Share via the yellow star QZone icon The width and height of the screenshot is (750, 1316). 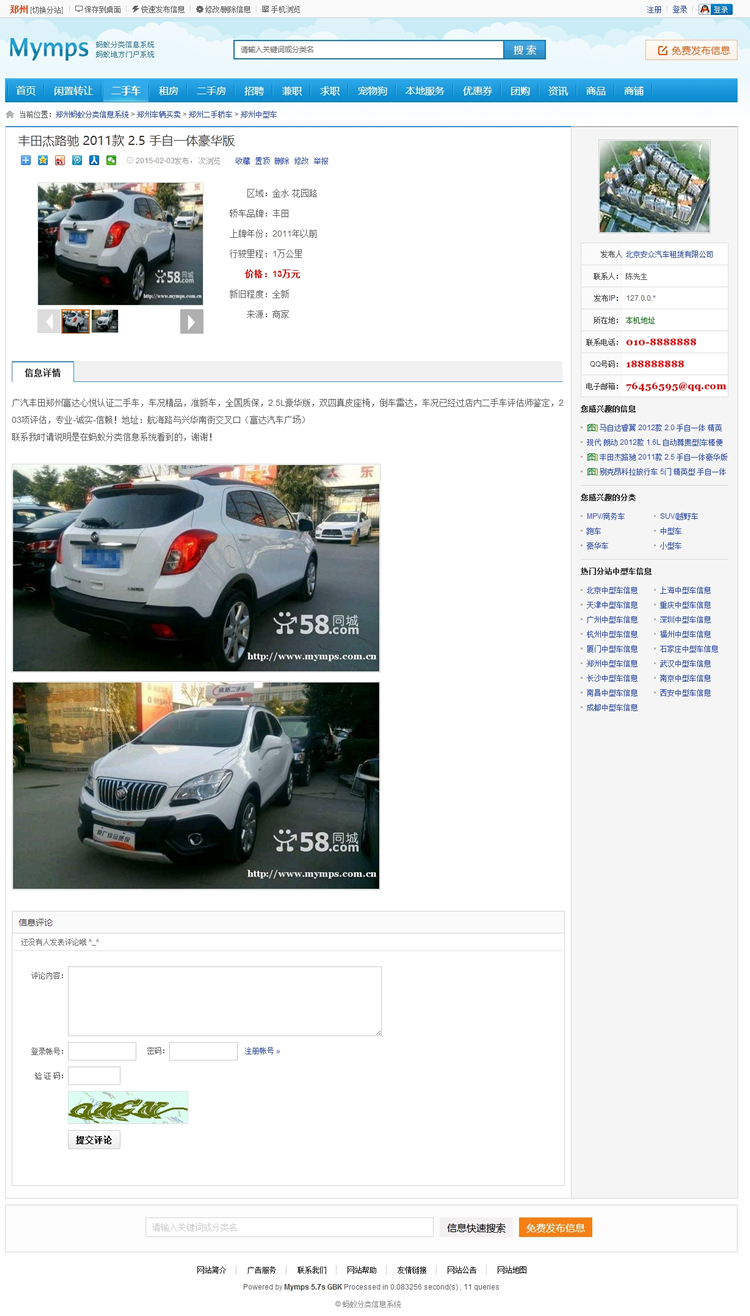click(x=42, y=160)
